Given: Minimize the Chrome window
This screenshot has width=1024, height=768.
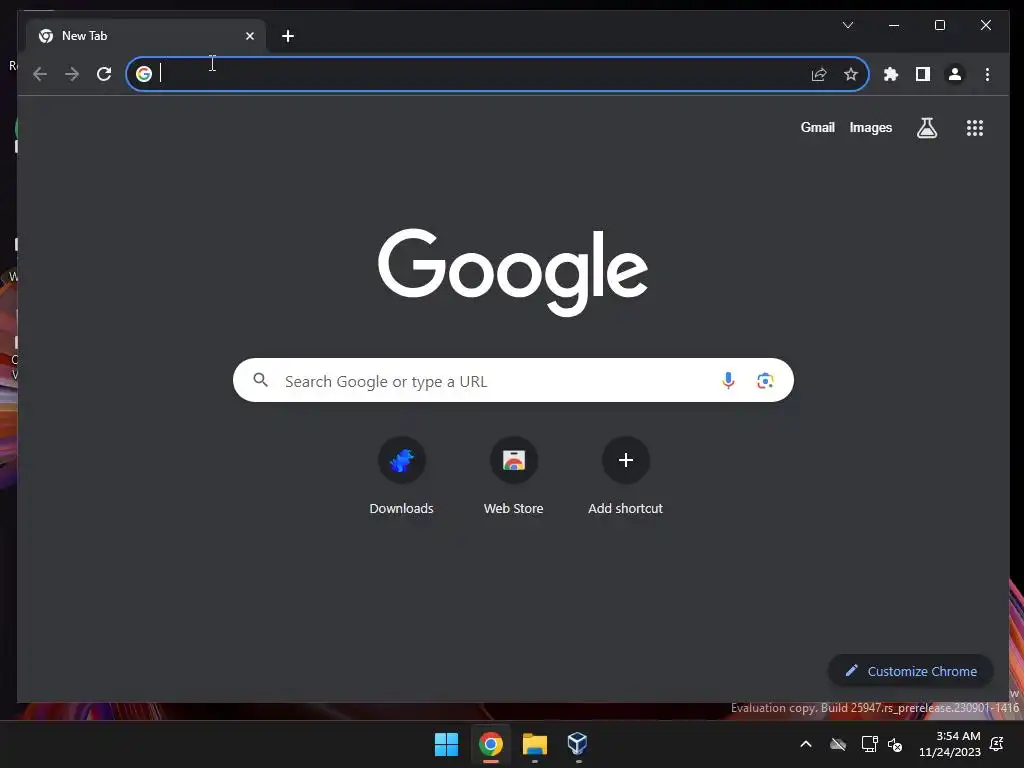Looking at the screenshot, I should point(894,25).
